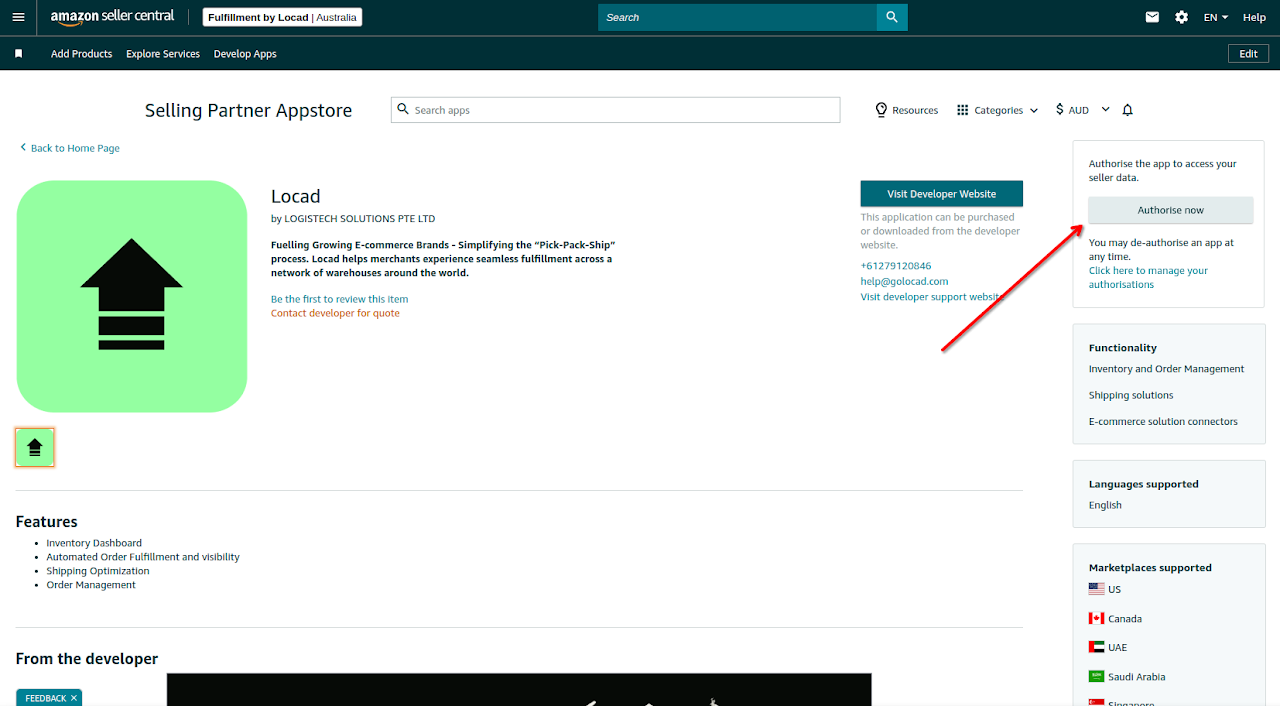Open Develop Apps menu item
The height and width of the screenshot is (706, 1280).
pos(245,54)
